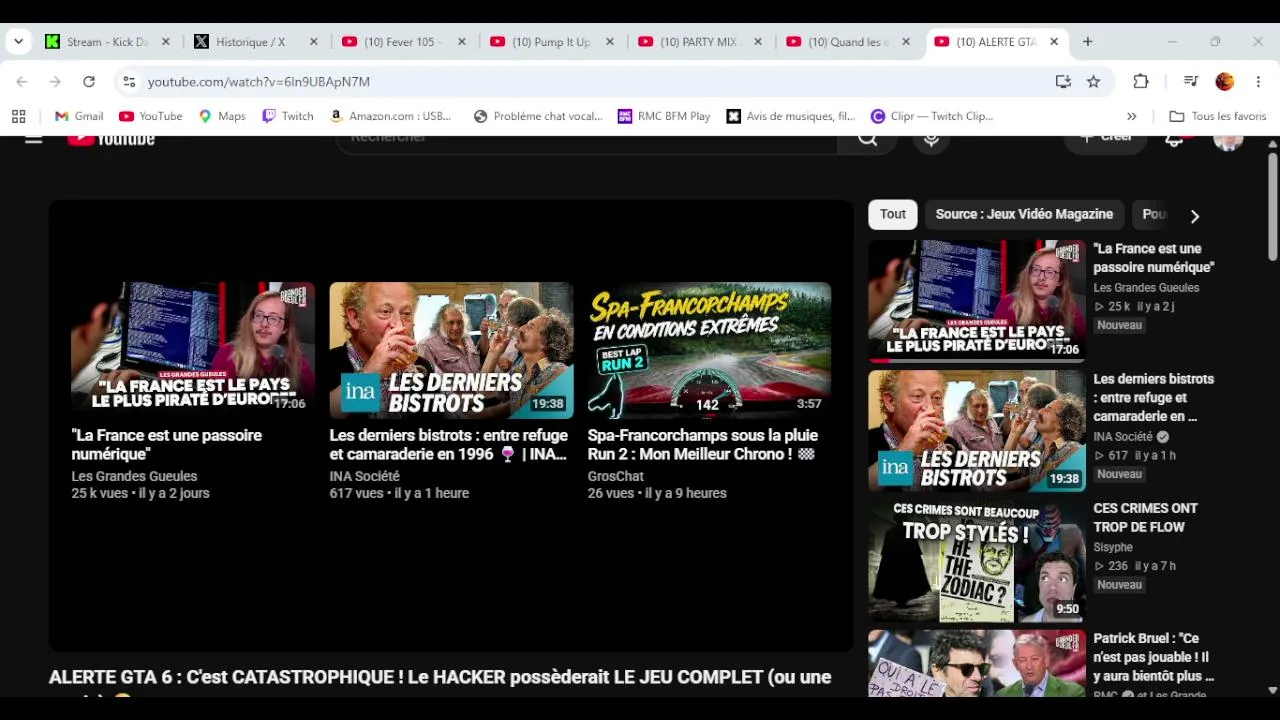Open INA Société channel in end screen
The width and height of the screenshot is (1280, 720).
click(x=365, y=477)
